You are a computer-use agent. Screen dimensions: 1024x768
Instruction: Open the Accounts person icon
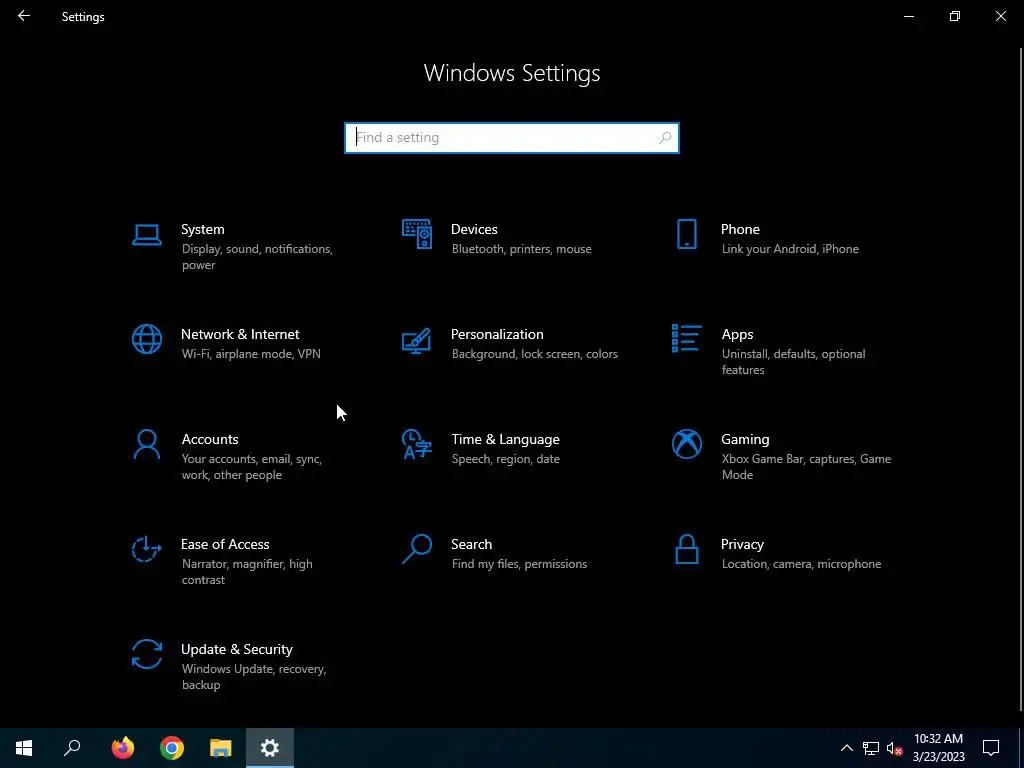click(146, 444)
